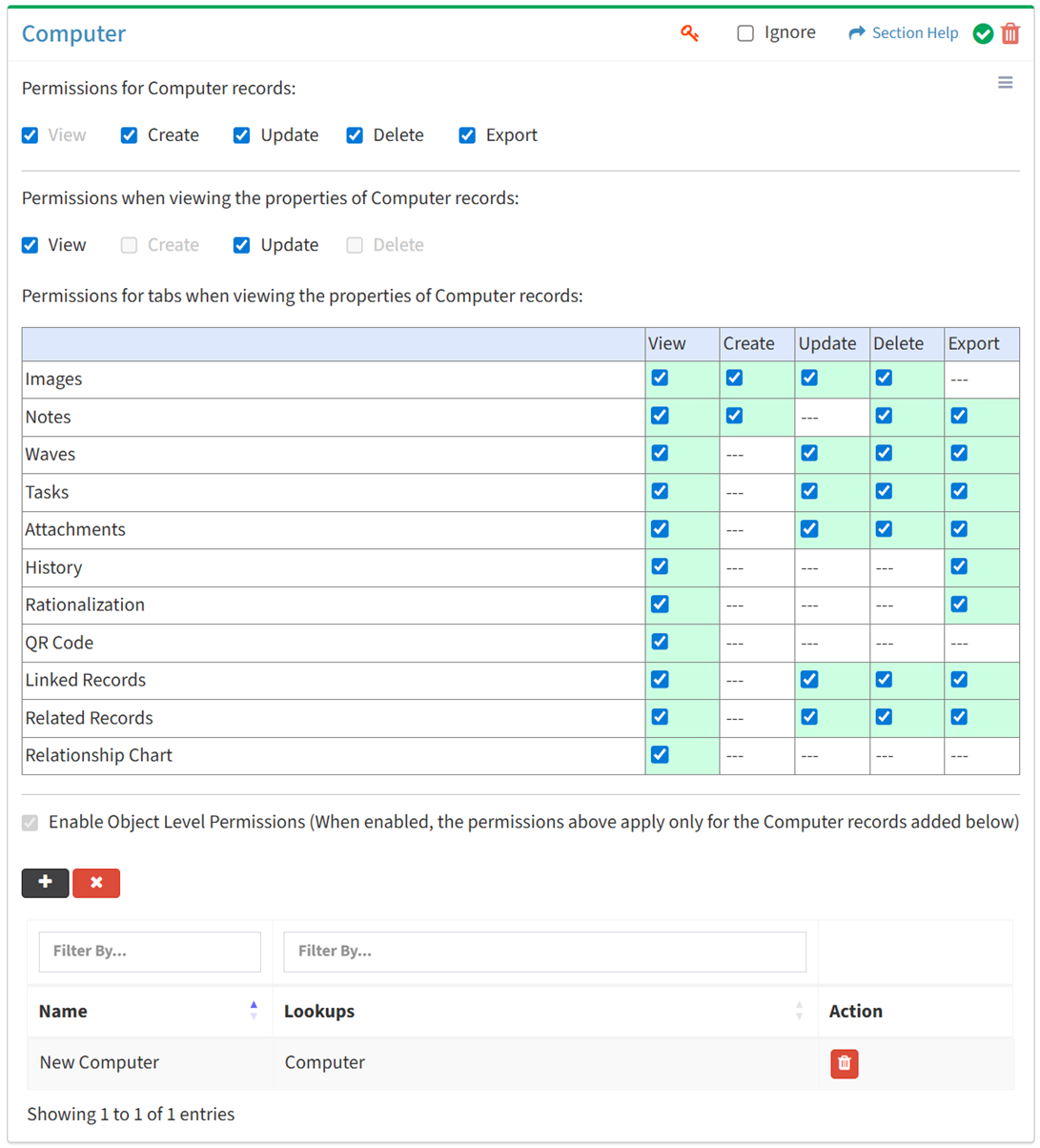
Task: Click the black plus add button
Action: (x=45, y=883)
